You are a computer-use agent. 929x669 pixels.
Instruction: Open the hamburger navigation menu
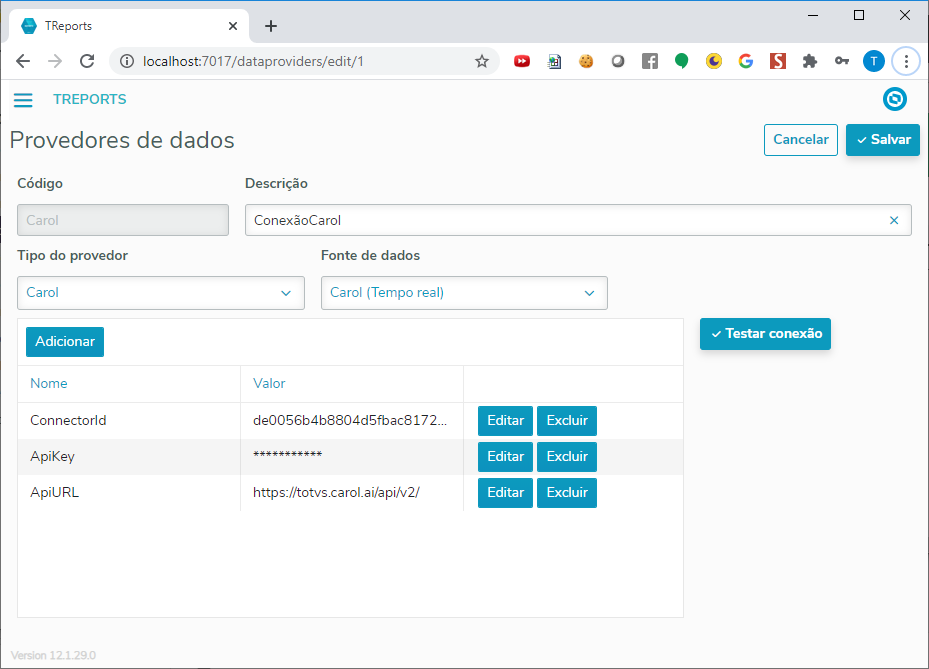tap(23, 100)
